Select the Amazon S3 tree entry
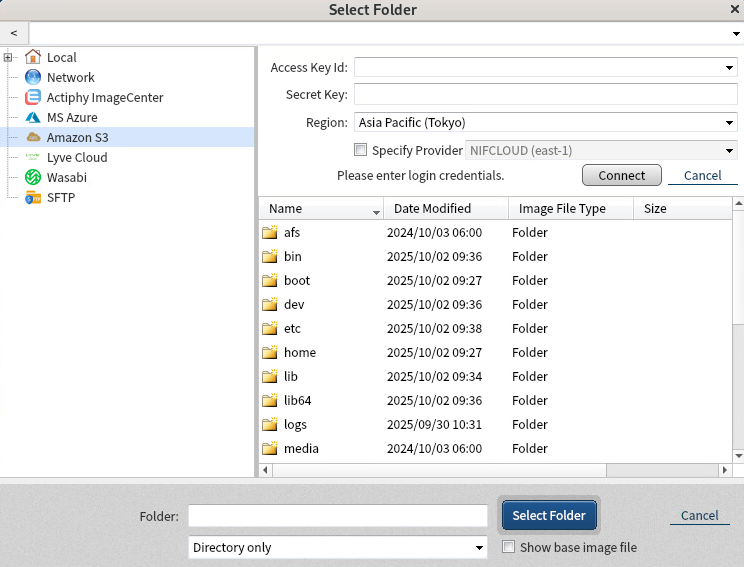 pos(76,137)
